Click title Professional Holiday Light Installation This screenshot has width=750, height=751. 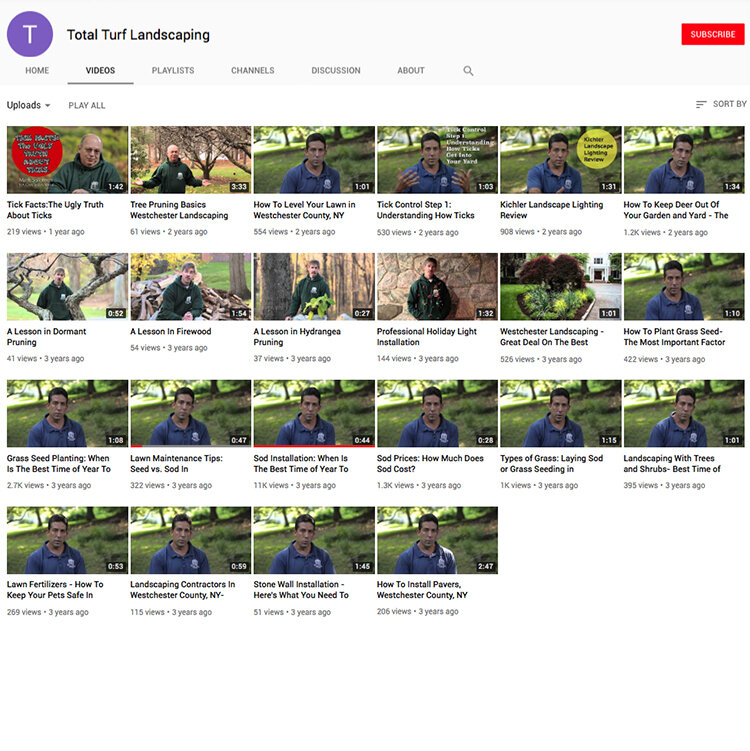[x=427, y=337]
